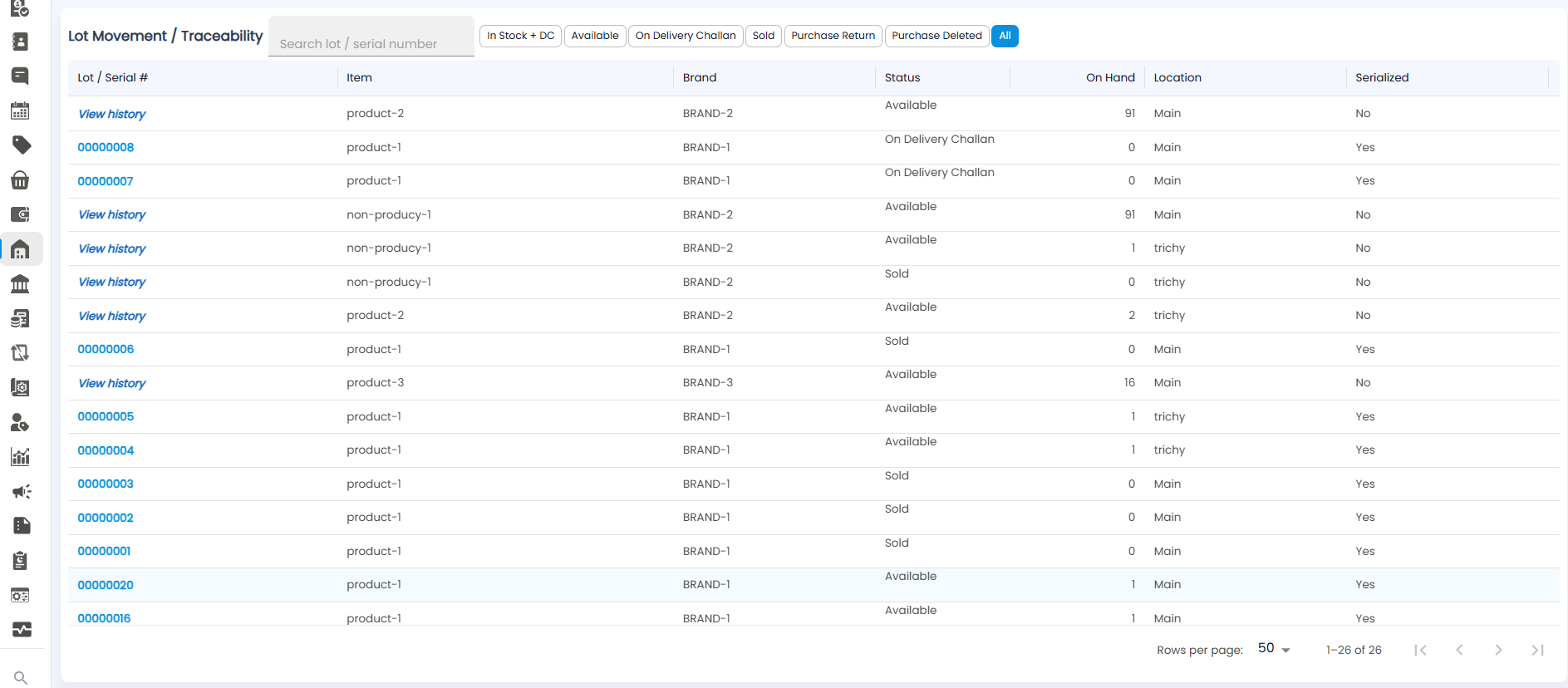1568x688 pixels.
Task: Go to the next page of results
Action: pyautogui.click(x=1498, y=650)
